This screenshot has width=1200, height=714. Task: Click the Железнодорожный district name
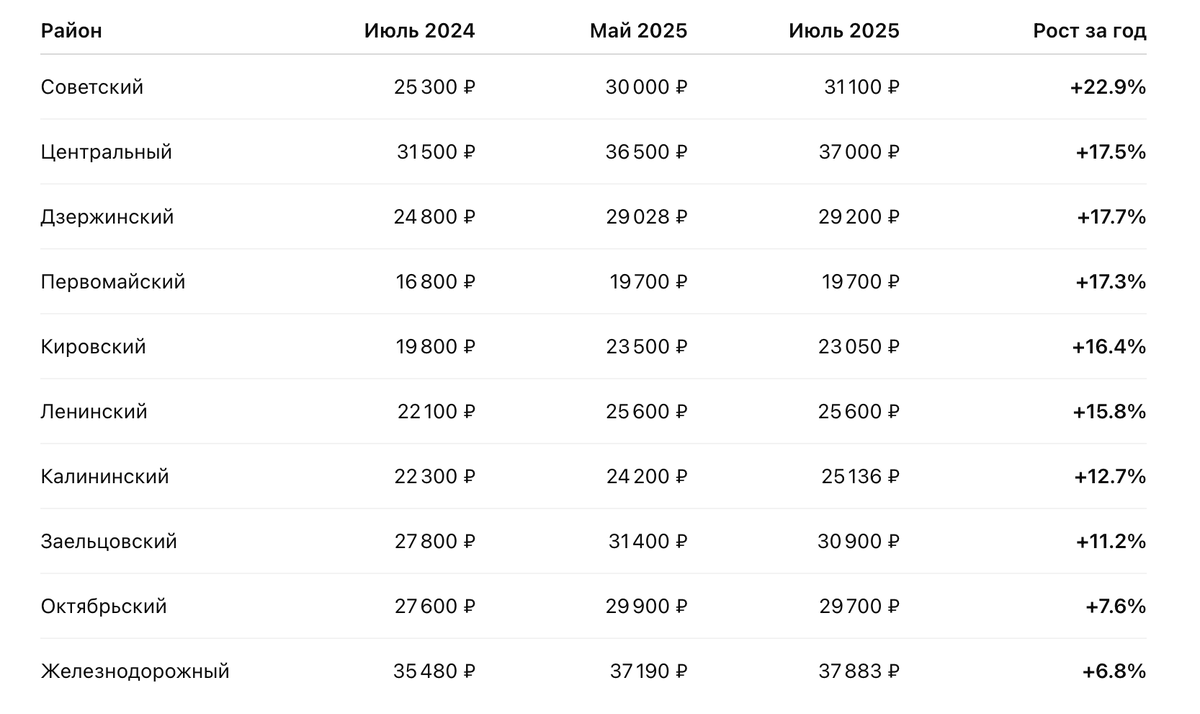135,672
